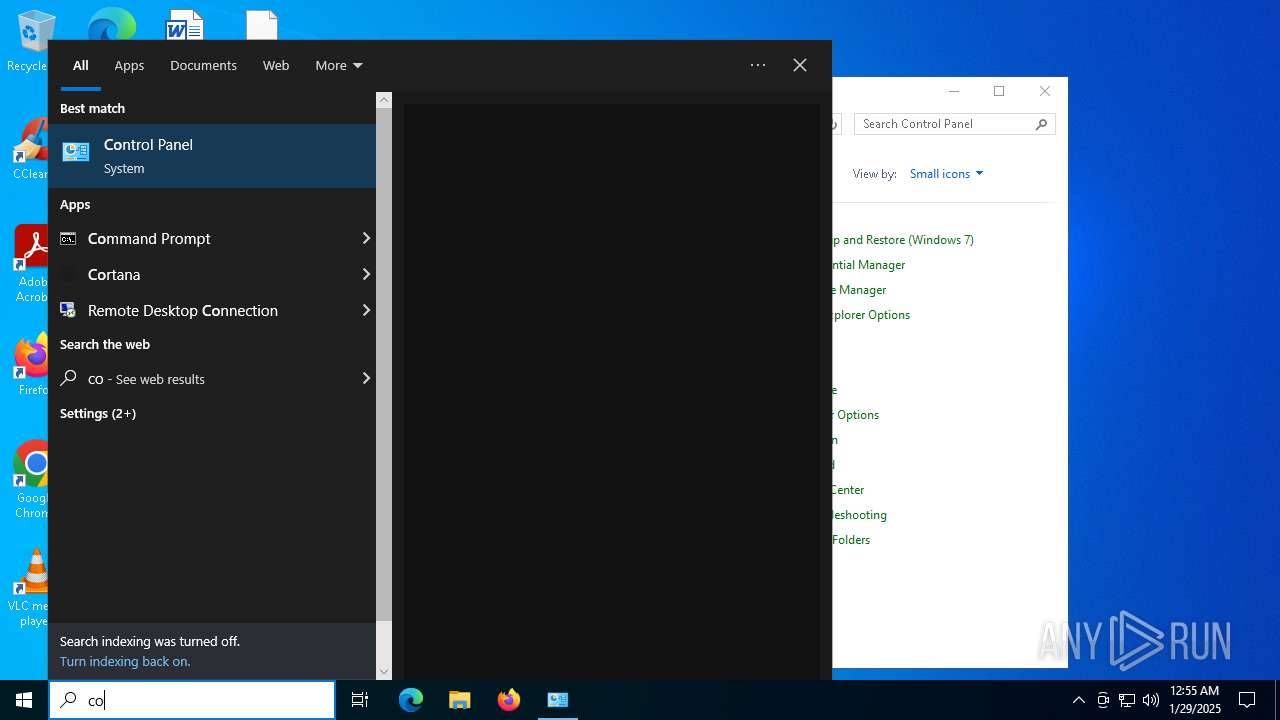Click the taskbar search box
This screenshot has width=1280, height=720.
(x=192, y=700)
